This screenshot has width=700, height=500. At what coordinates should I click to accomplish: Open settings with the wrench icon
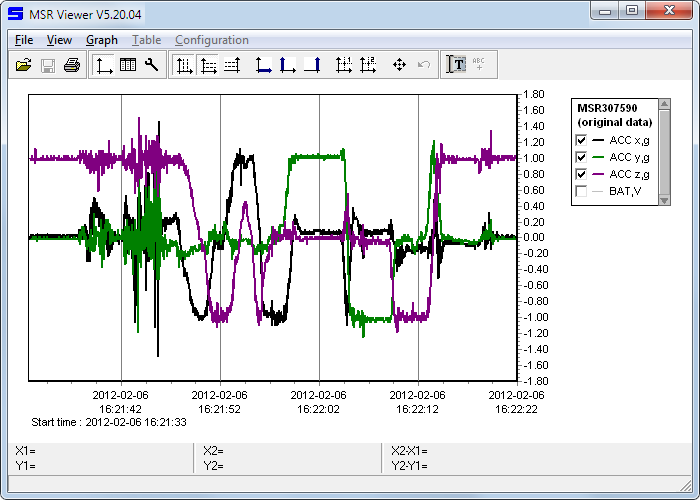point(152,65)
